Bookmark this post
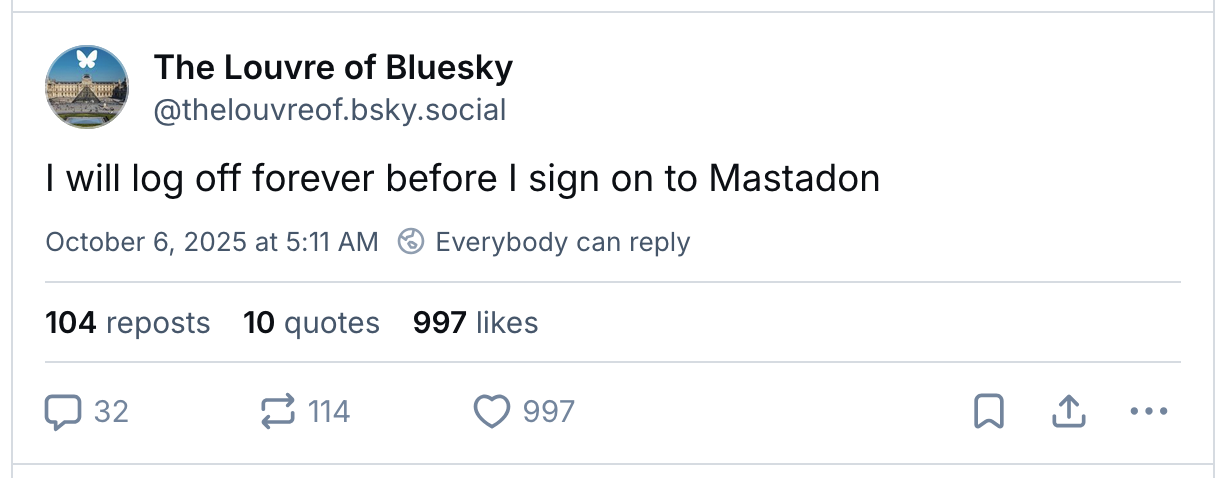The image size is (1226, 478). tap(988, 411)
